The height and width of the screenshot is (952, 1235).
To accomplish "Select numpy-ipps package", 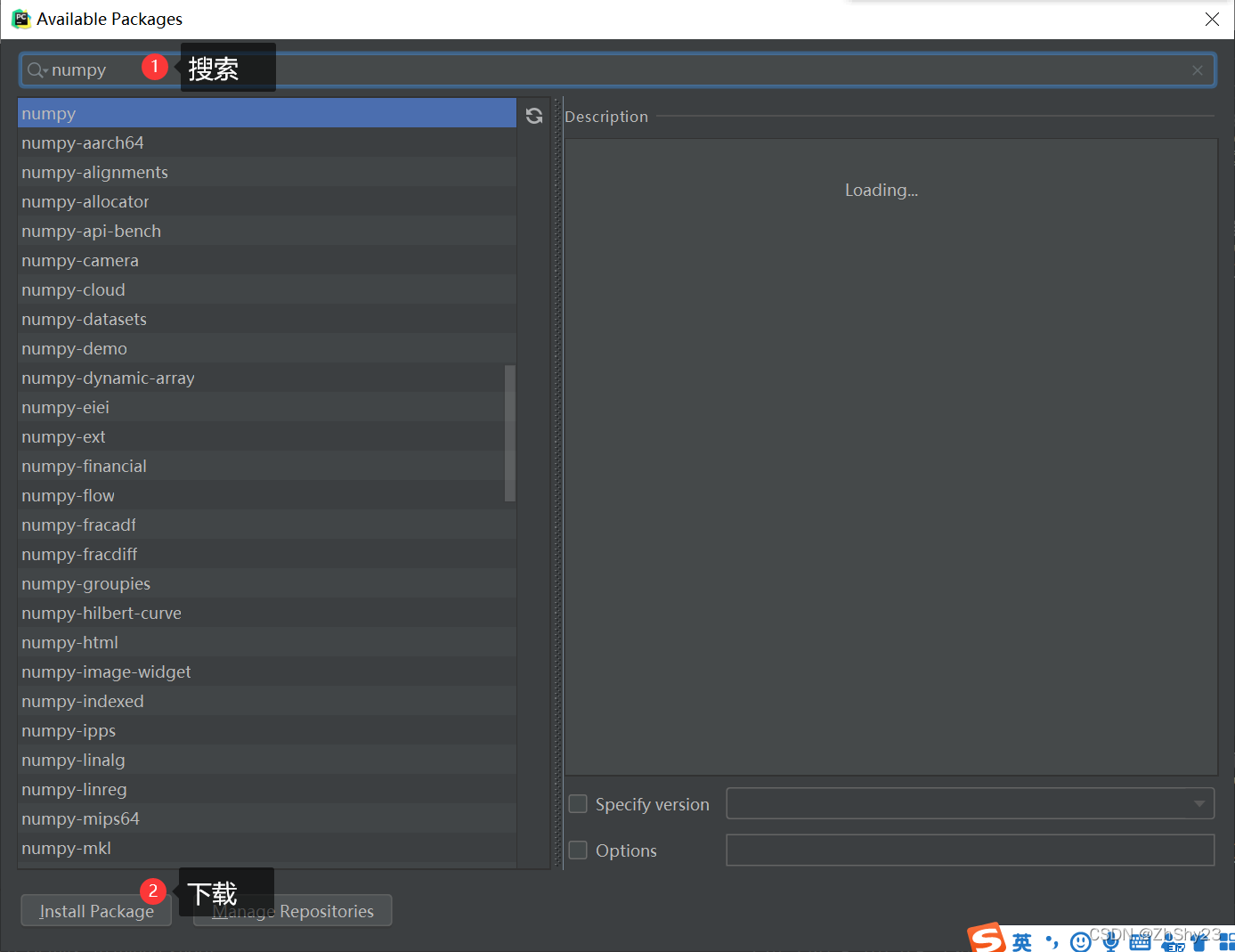I will 267,730.
